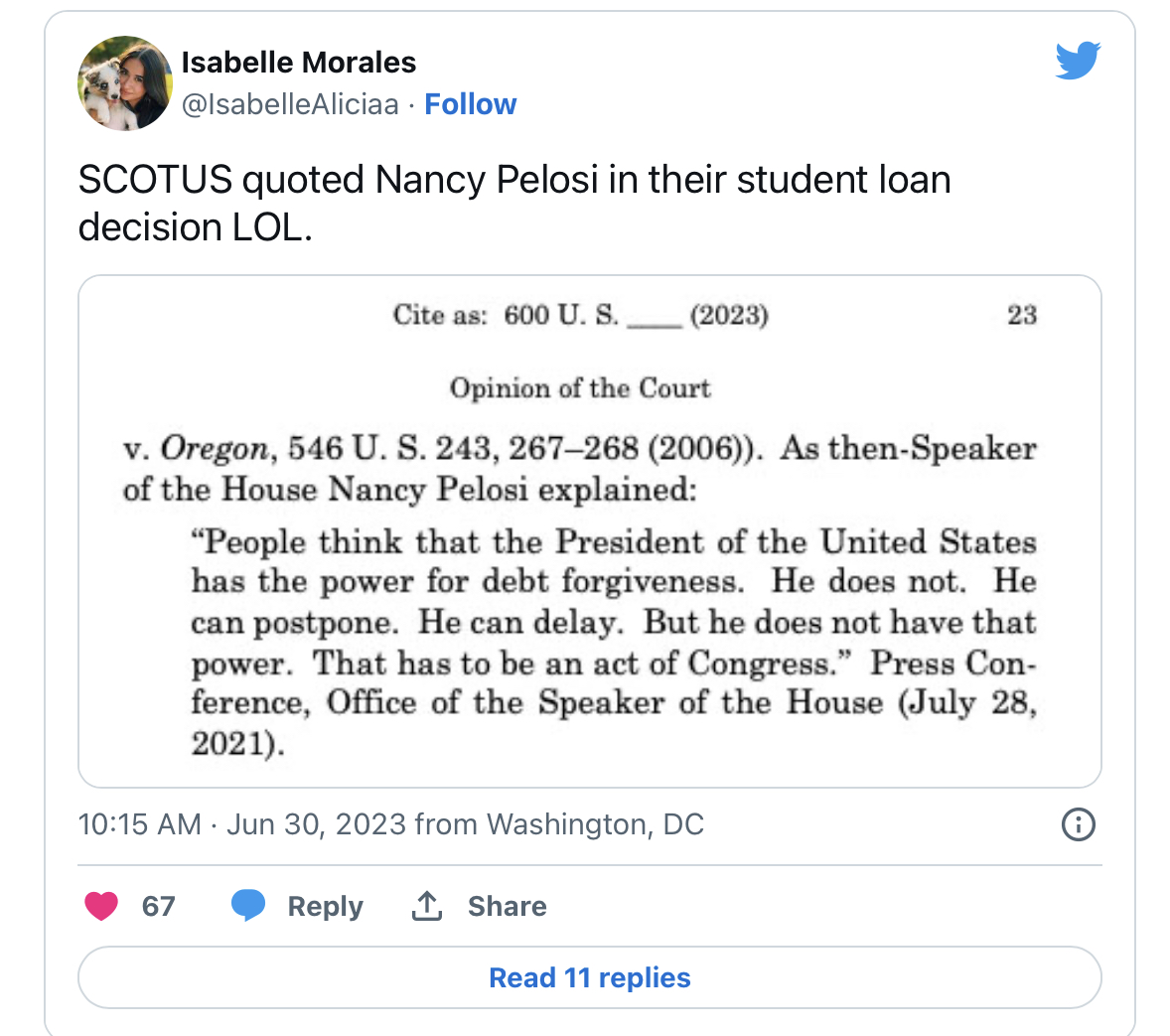Open Isabelle Morales's profile picture

tap(125, 83)
